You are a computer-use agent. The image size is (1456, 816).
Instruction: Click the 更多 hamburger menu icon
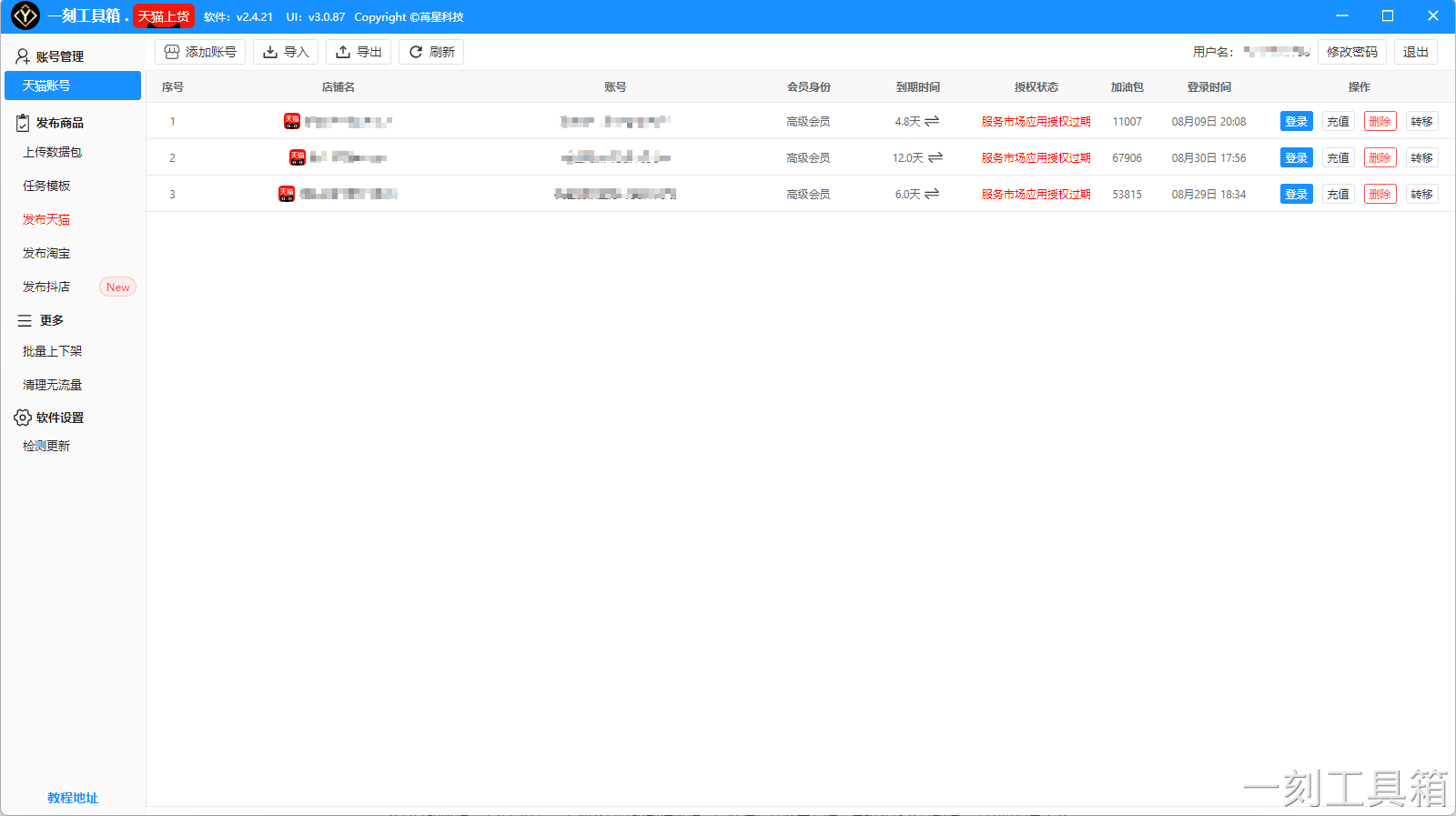(x=25, y=320)
